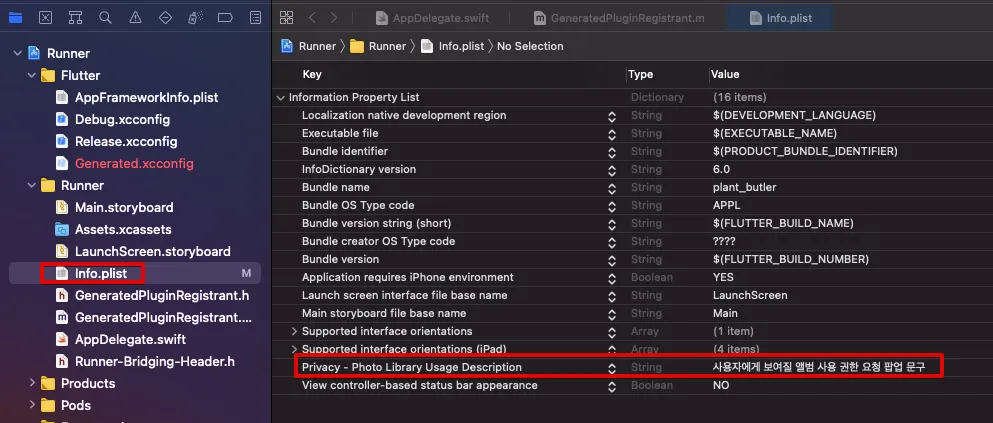993x423 pixels.
Task: Open the Report navigator
Action: tap(256, 17)
